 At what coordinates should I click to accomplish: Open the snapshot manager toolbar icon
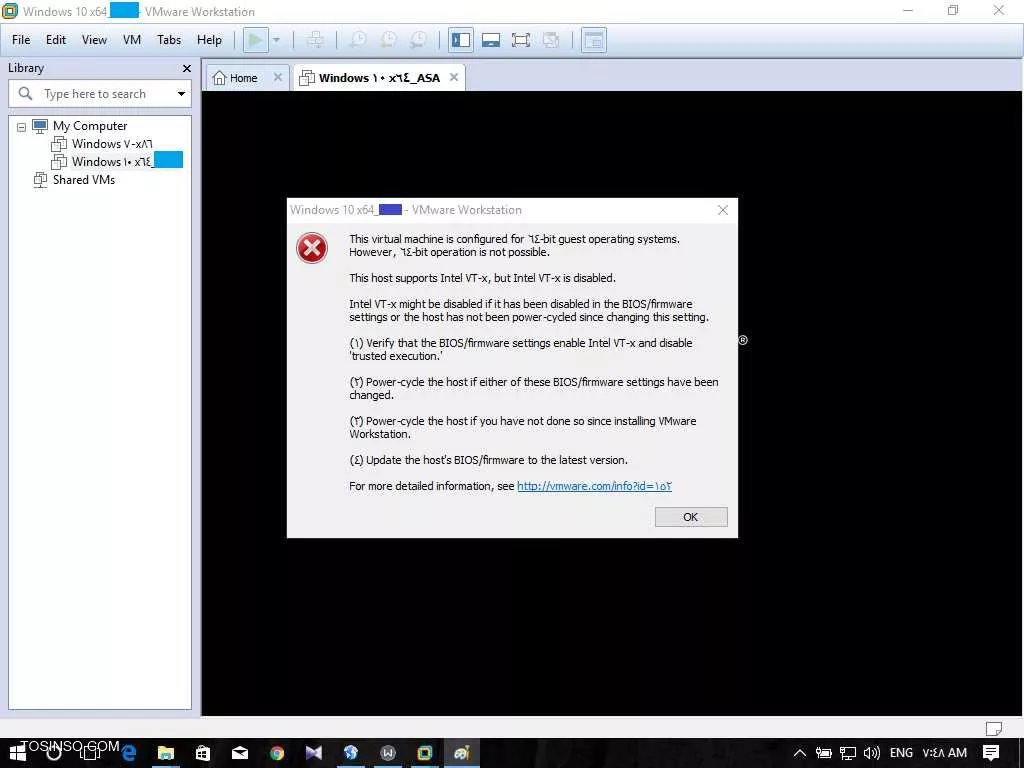pyautogui.click(x=418, y=40)
